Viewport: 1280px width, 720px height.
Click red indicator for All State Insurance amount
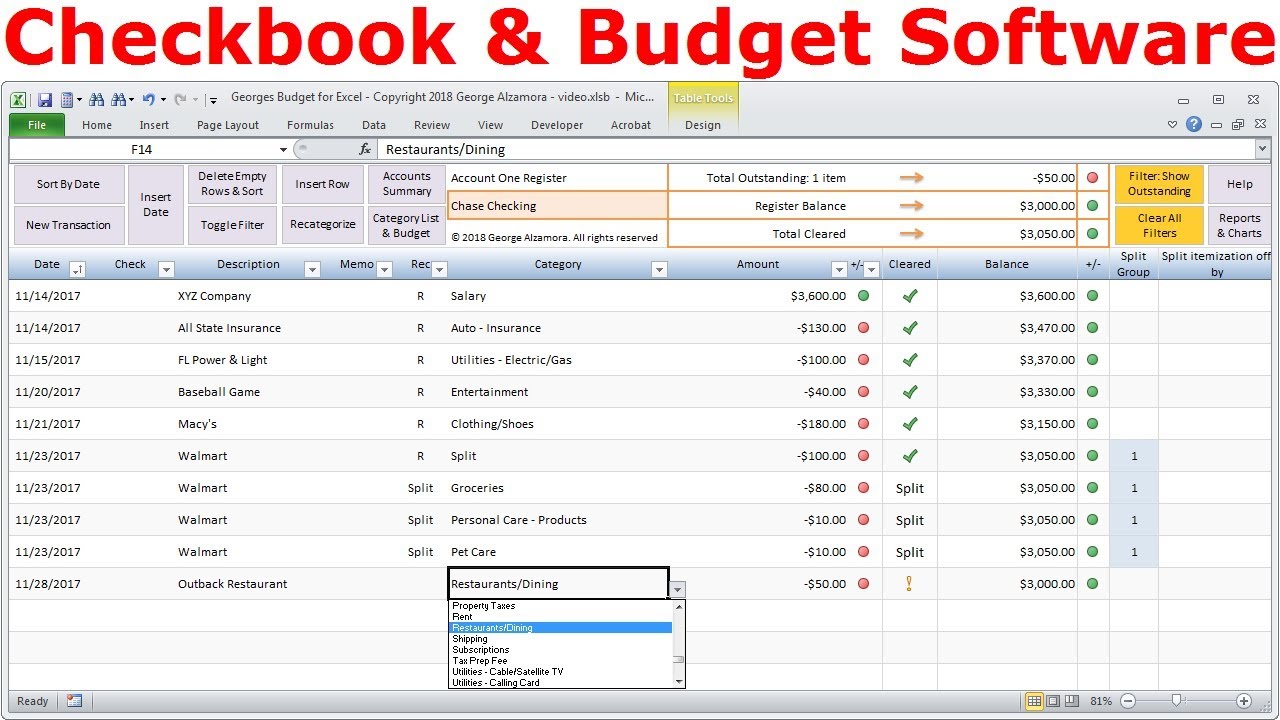click(863, 328)
